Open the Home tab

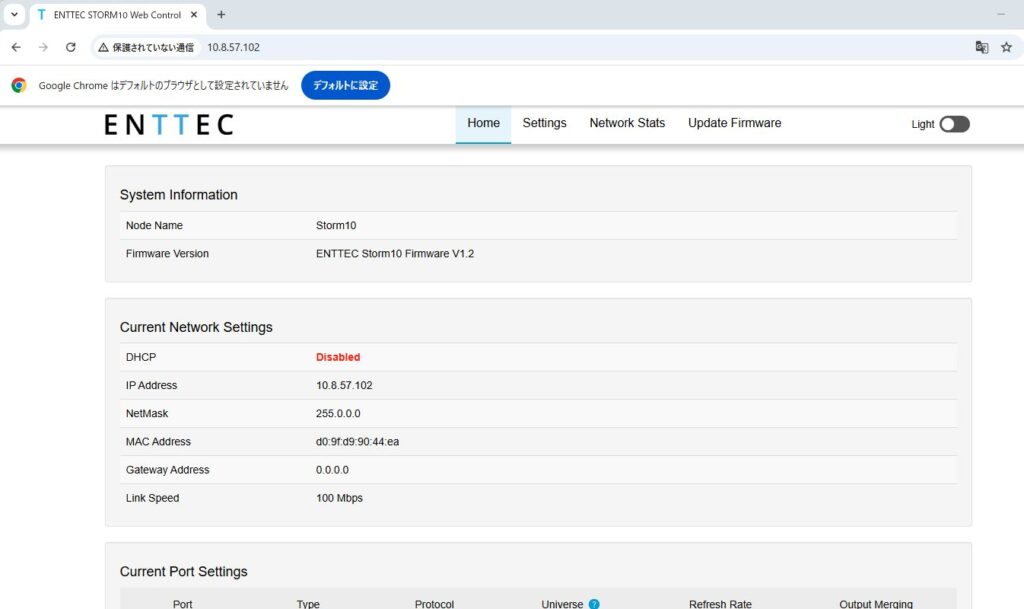(483, 123)
